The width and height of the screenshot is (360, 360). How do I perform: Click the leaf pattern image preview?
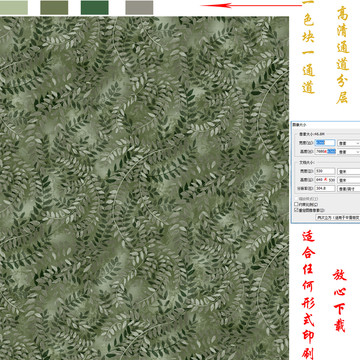pyautogui.click(x=144, y=188)
